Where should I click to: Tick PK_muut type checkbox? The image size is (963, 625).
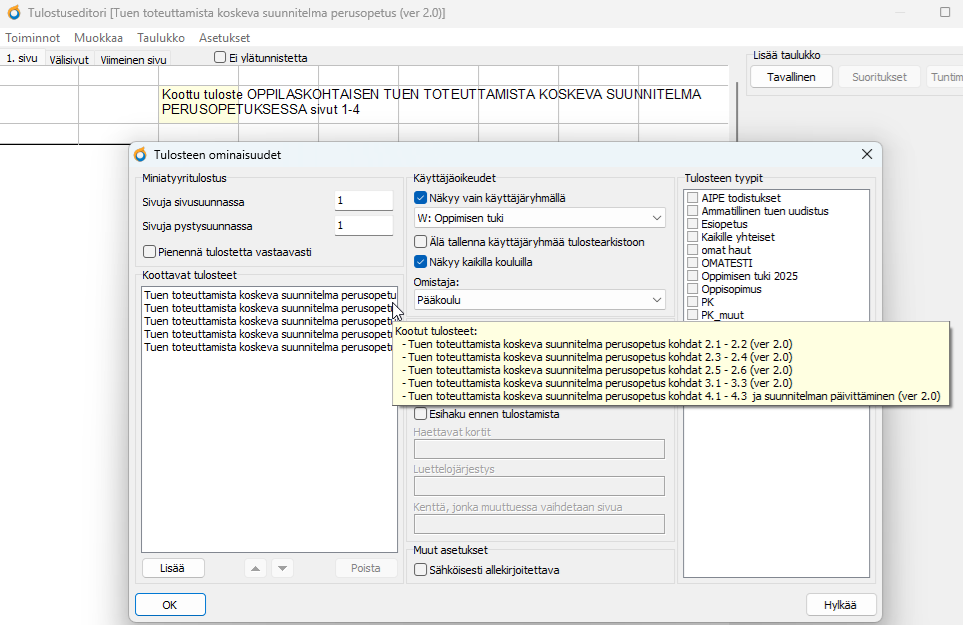tap(693, 315)
